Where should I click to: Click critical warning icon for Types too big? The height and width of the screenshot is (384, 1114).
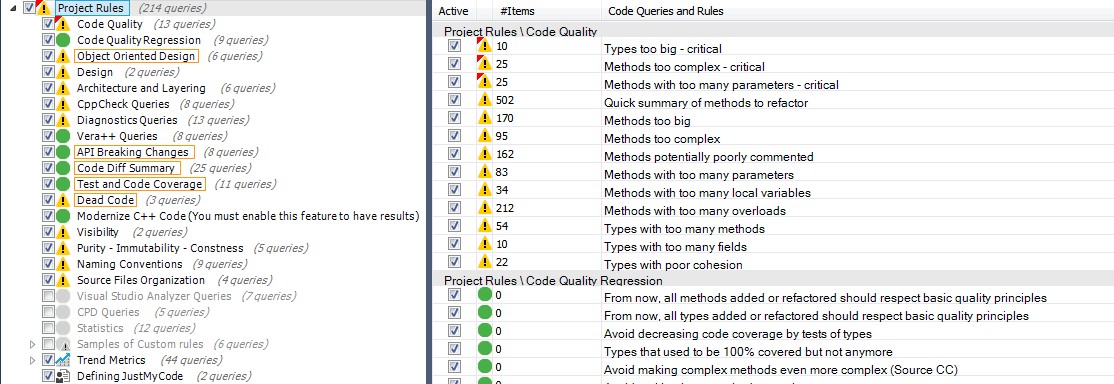point(485,46)
